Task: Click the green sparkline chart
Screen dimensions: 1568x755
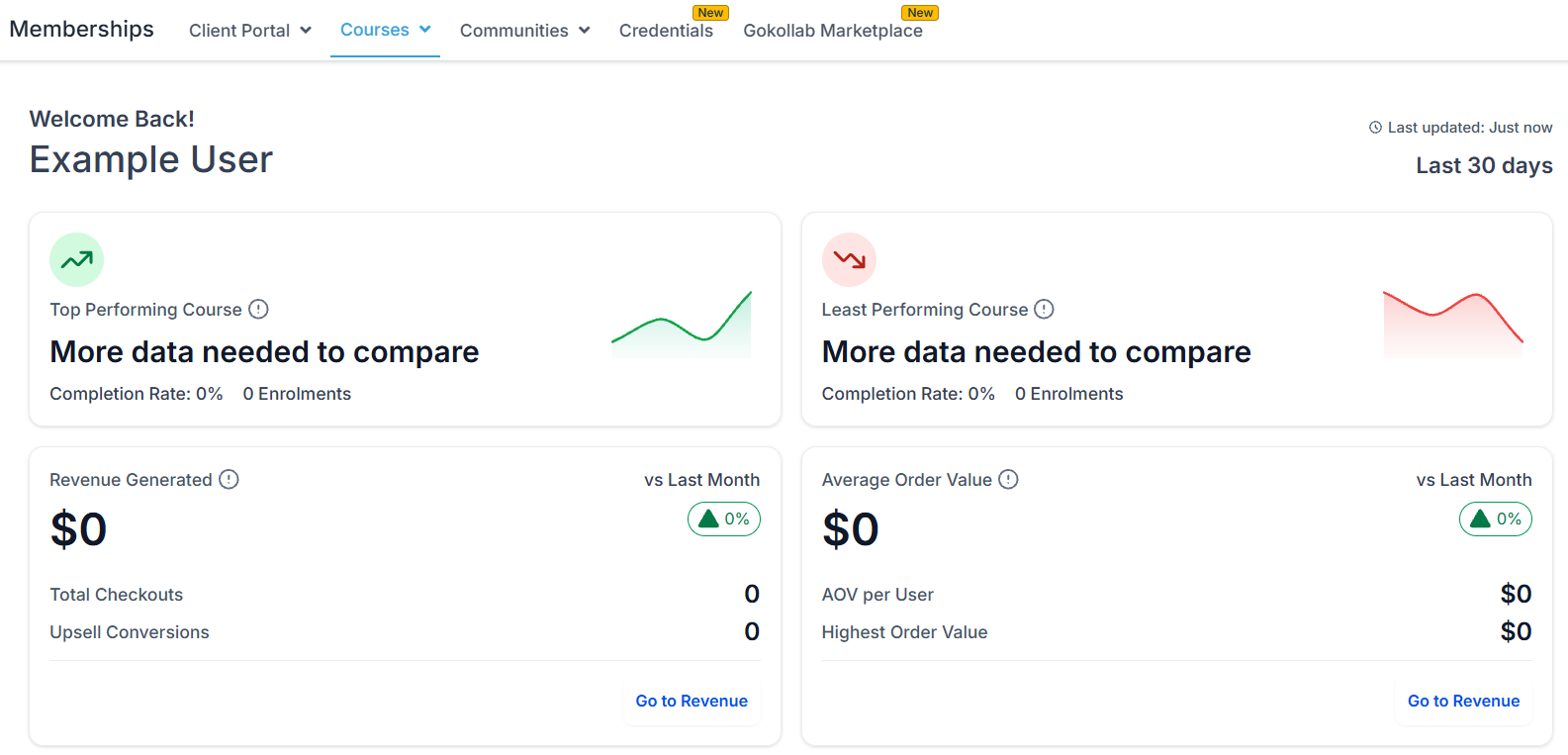Action: [x=682, y=325]
